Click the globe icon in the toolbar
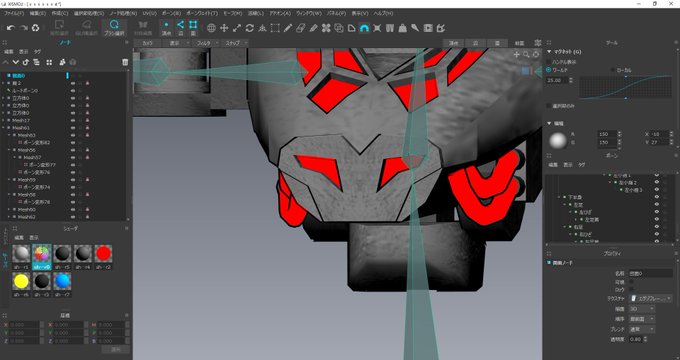The width and height of the screenshot is (680, 360). (x=211, y=28)
